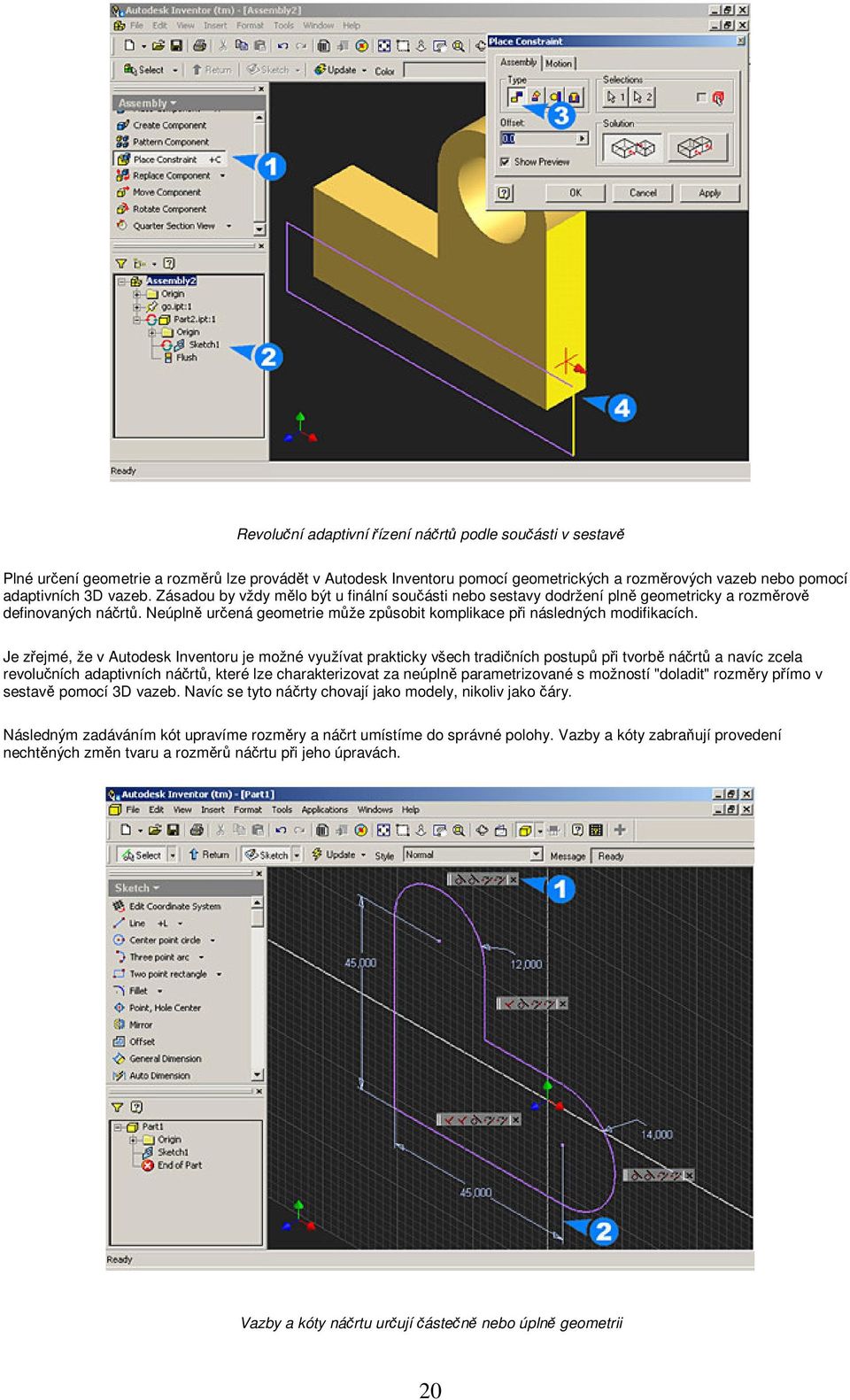This screenshot has width=850, height=1400.
Task: Select General Dimension tool
Action: 158,1058
